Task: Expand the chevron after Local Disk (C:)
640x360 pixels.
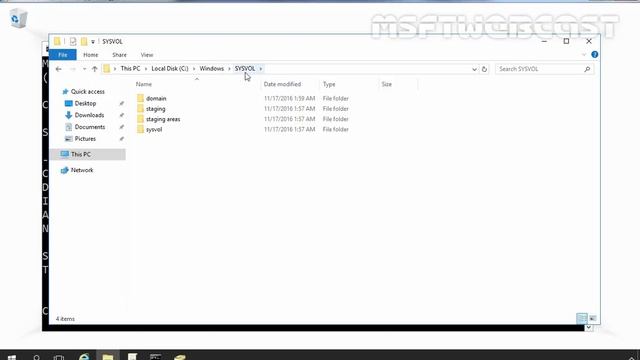Action: click(194, 69)
